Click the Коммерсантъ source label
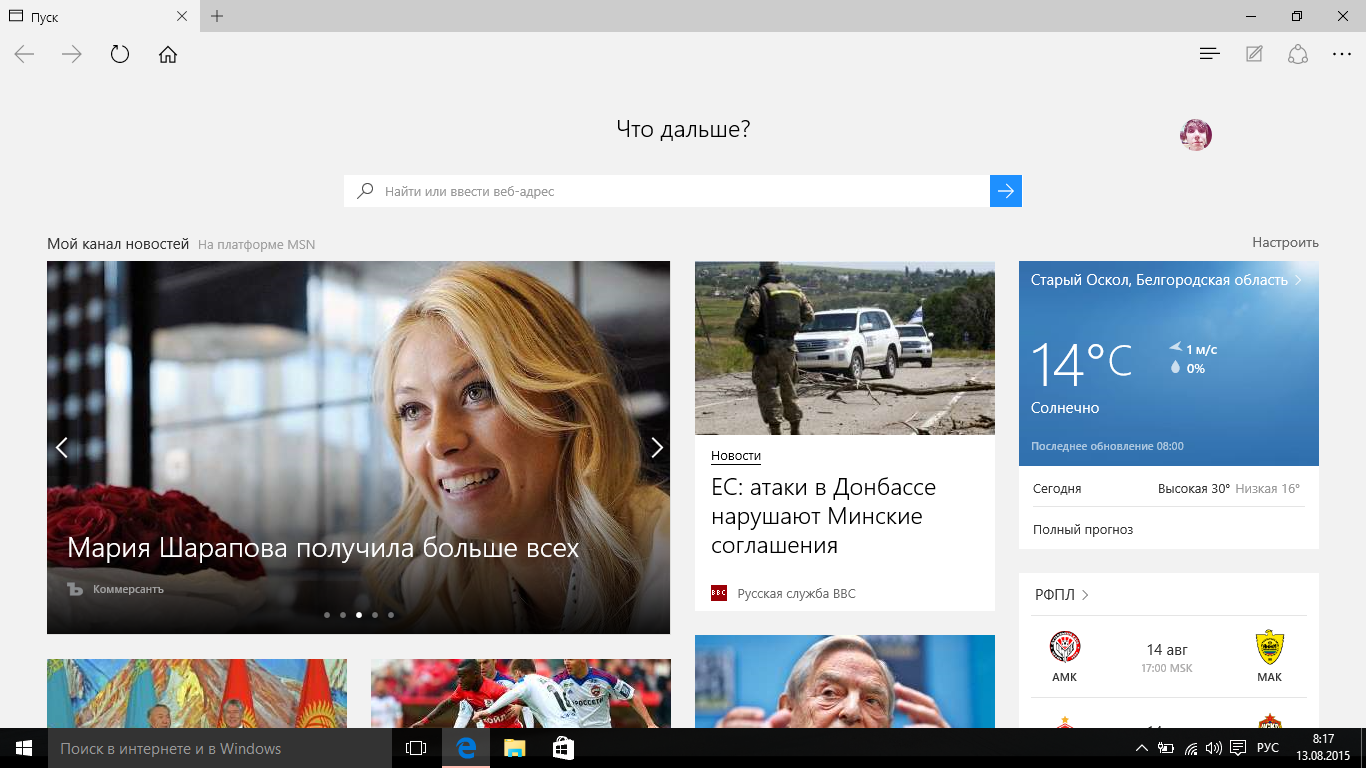 (x=128, y=589)
